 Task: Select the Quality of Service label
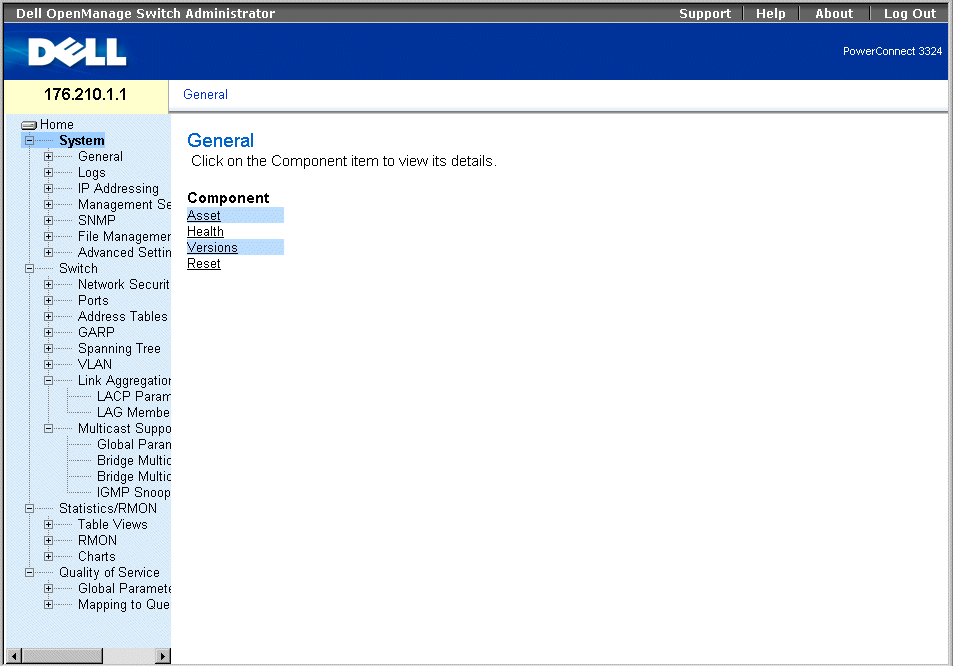[x=109, y=572]
